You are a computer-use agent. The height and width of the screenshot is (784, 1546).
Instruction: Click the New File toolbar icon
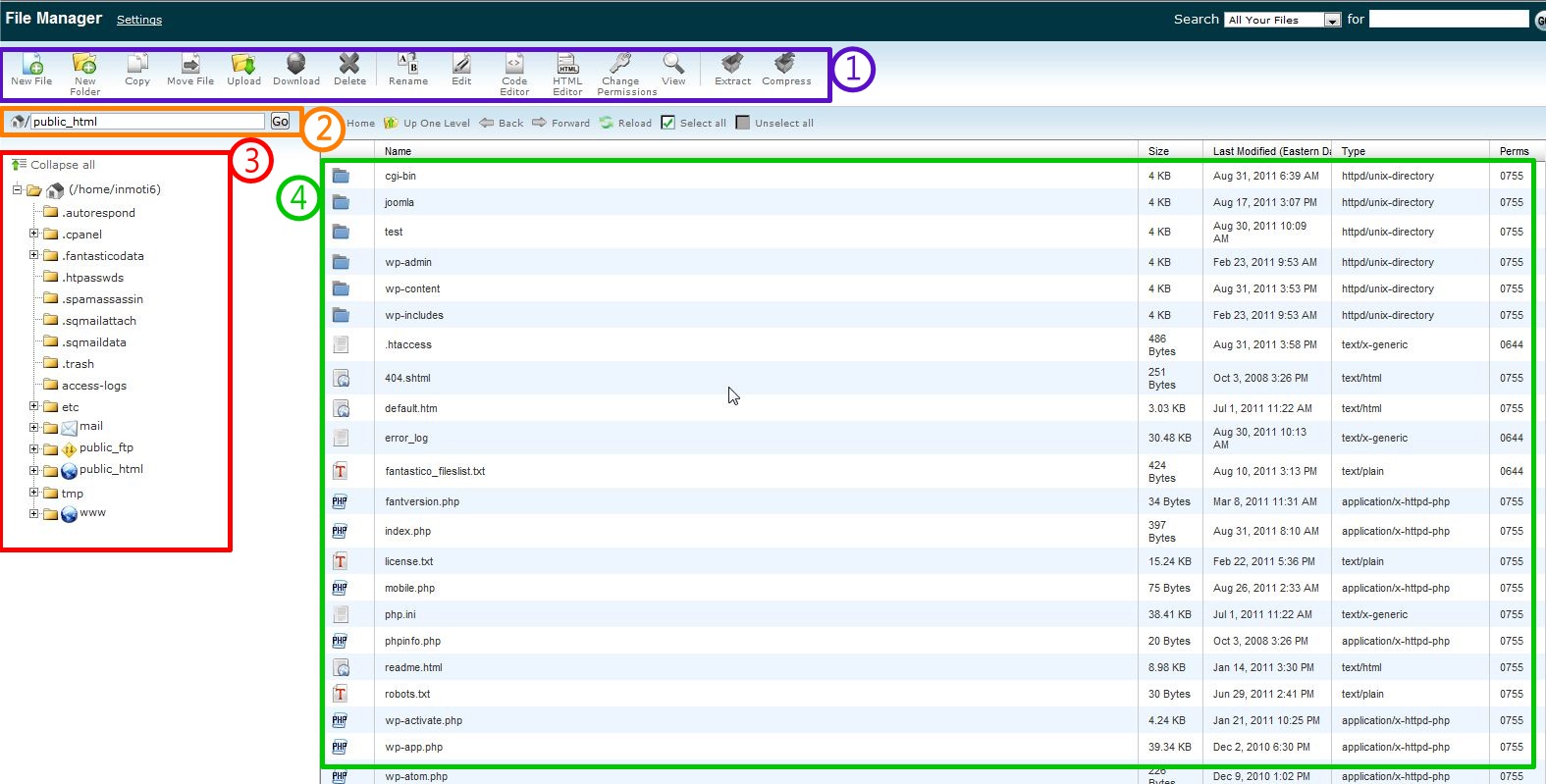[x=31, y=66]
